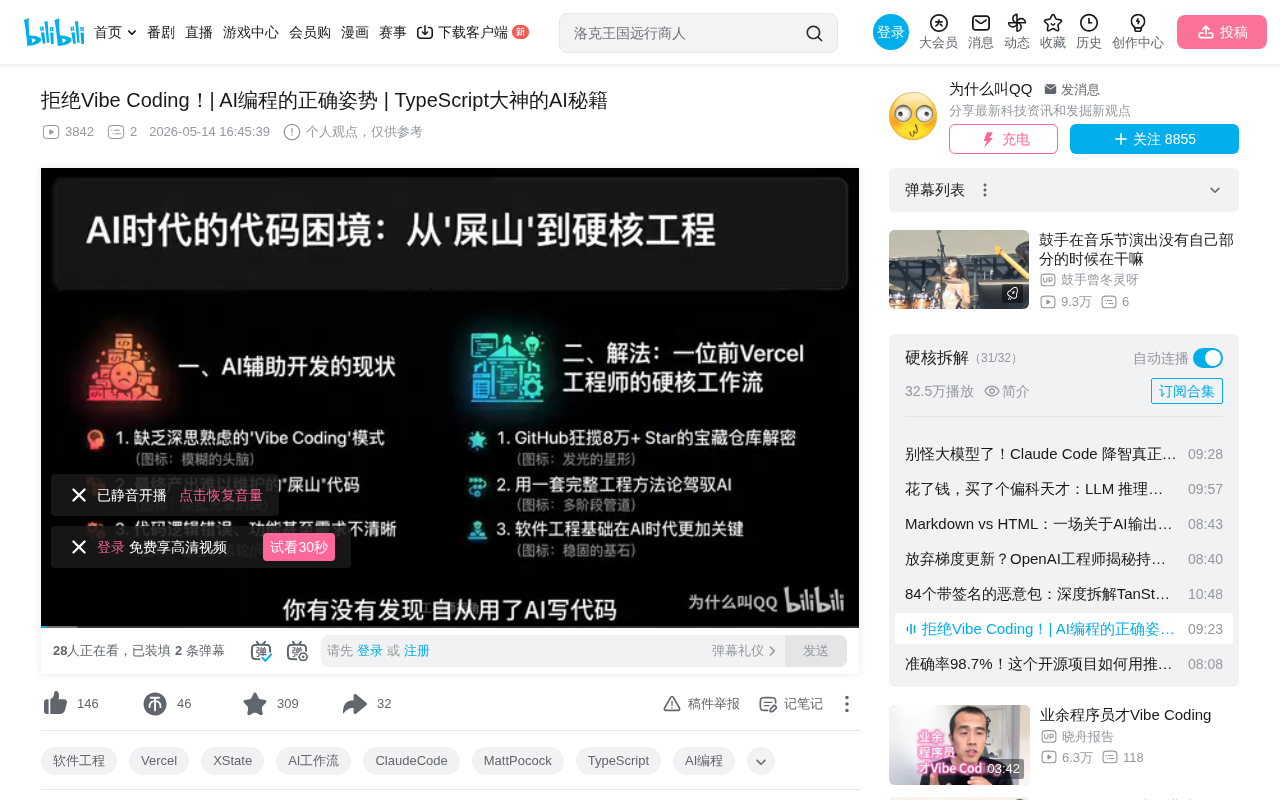Click 订阅合集 subscribe button
The image size is (1280, 800).
1187,391
